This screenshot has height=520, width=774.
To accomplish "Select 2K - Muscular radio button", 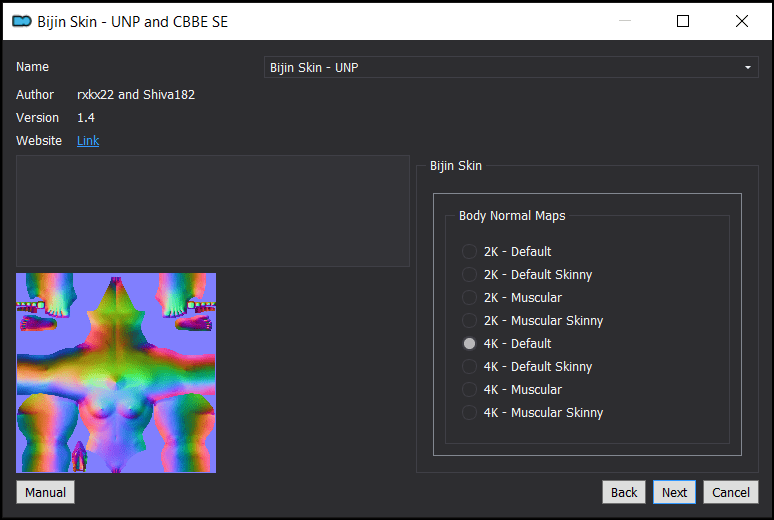I will [511, 297].
